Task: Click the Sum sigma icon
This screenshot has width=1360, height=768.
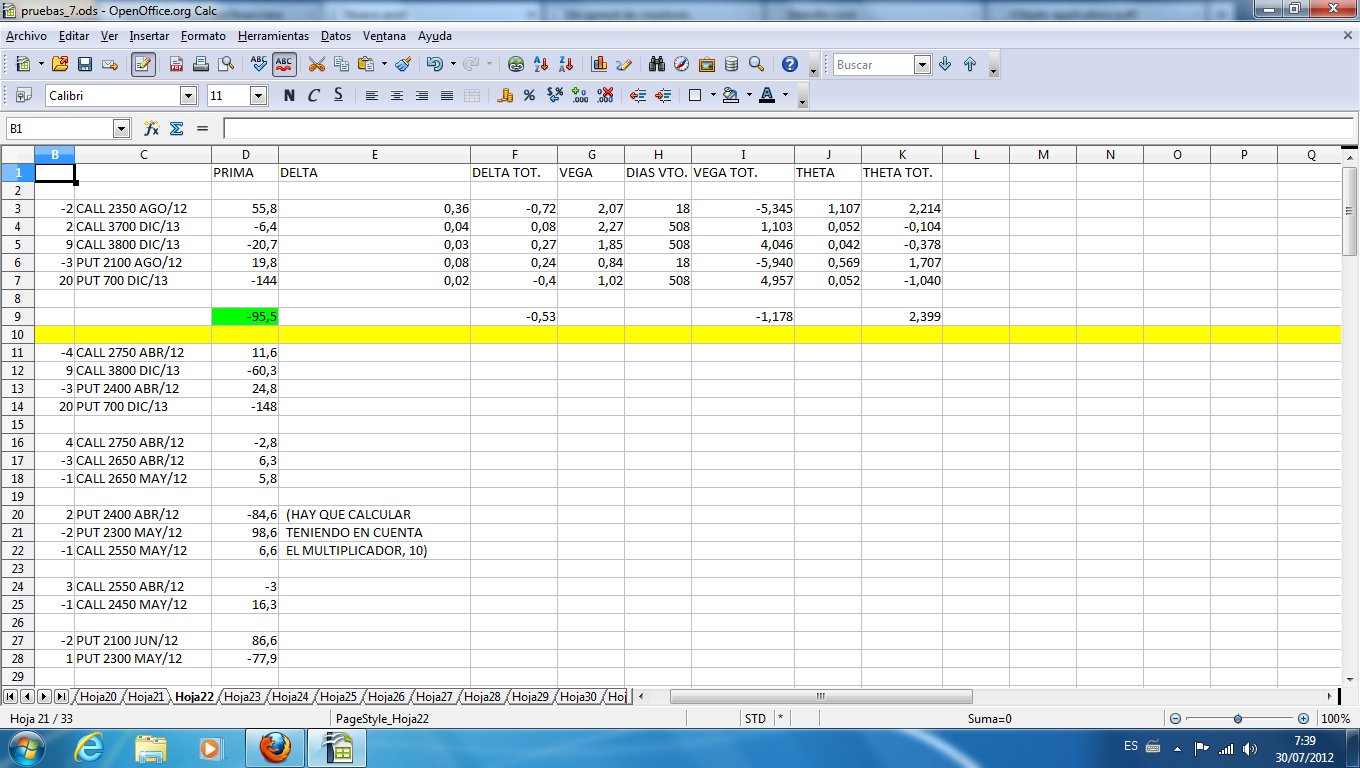Action: click(x=177, y=129)
